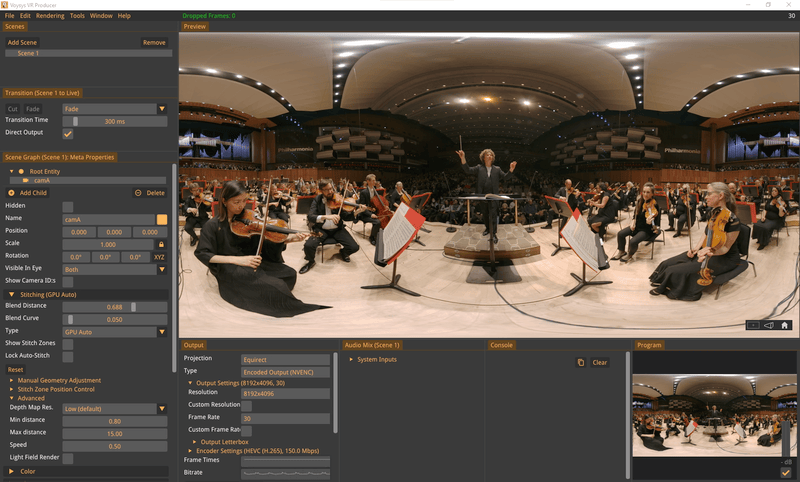Open the Tools menu
The width and height of the screenshot is (800, 482).
(77, 16)
